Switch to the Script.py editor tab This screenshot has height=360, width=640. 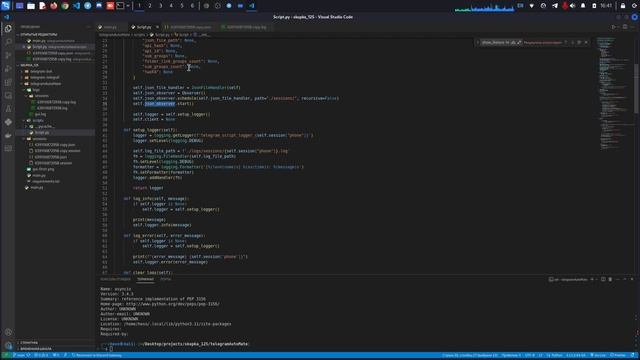pos(143,27)
